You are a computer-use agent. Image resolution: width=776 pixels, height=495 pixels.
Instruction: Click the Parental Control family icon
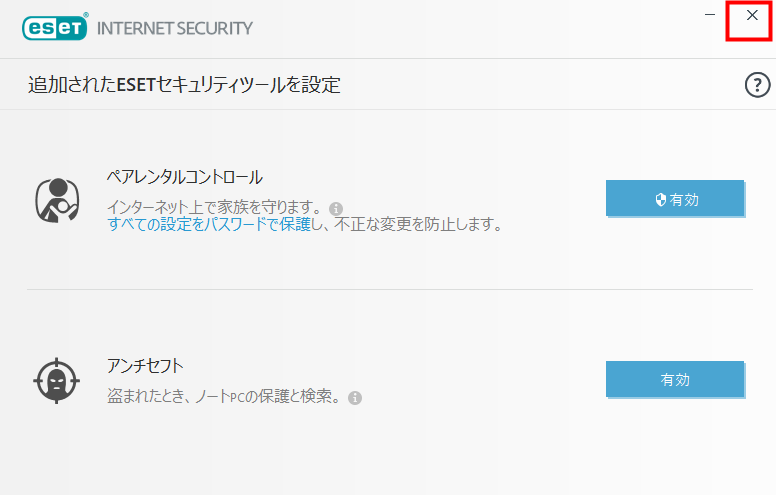tap(57, 200)
